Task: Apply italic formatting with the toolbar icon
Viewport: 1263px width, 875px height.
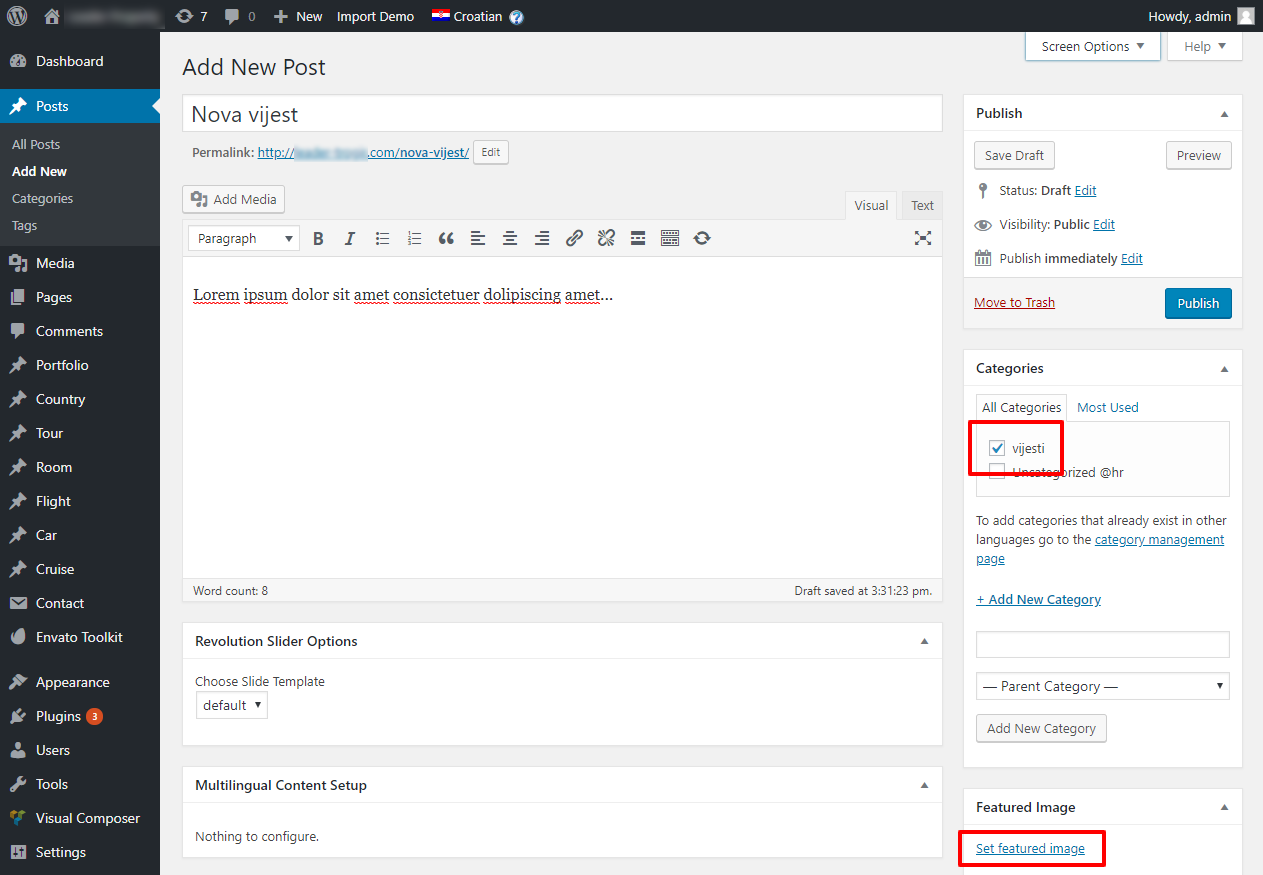Action: click(x=350, y=238)
